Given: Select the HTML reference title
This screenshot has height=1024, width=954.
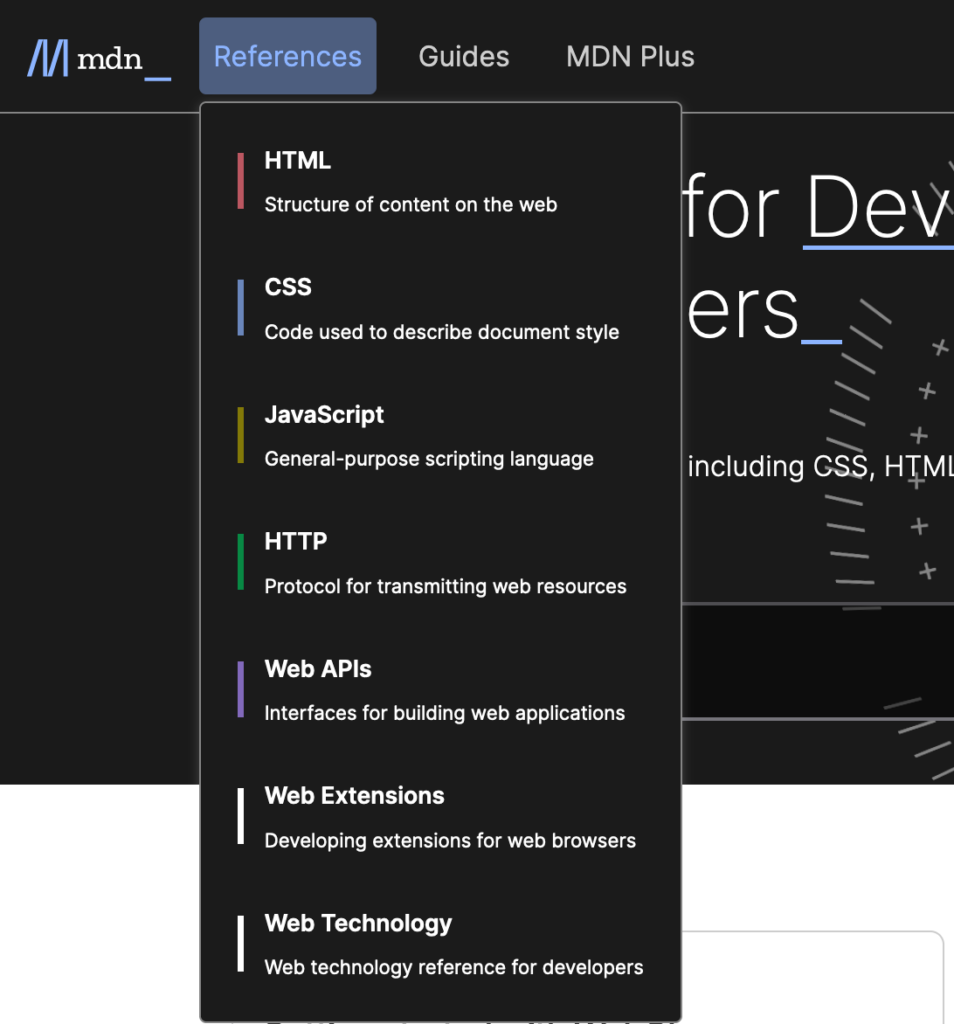Looking at the screenshot, I should click(297, 160).
